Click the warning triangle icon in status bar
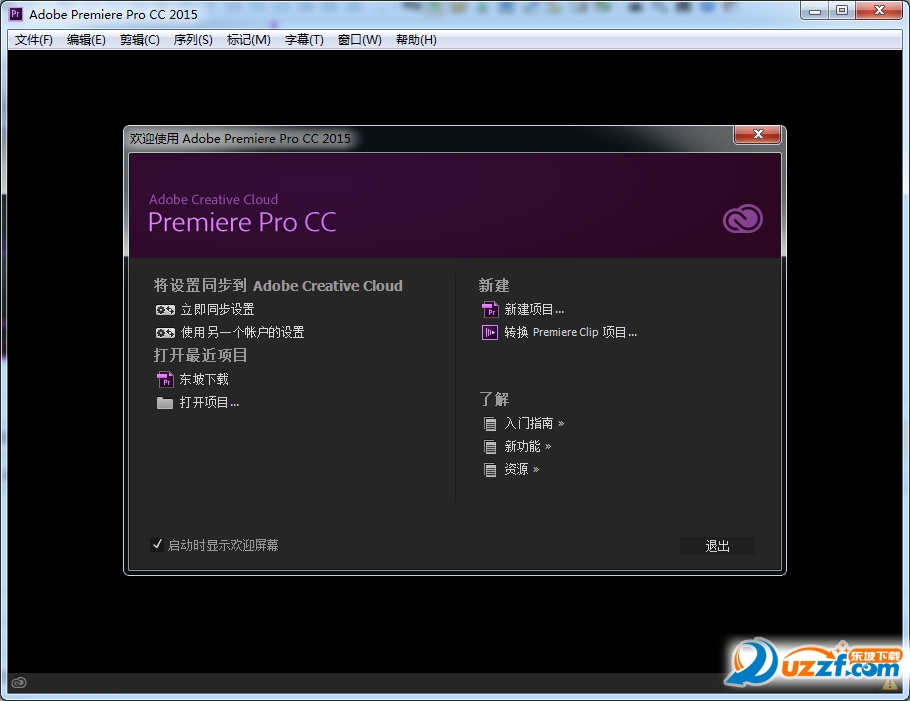 [x=890, y=684]
